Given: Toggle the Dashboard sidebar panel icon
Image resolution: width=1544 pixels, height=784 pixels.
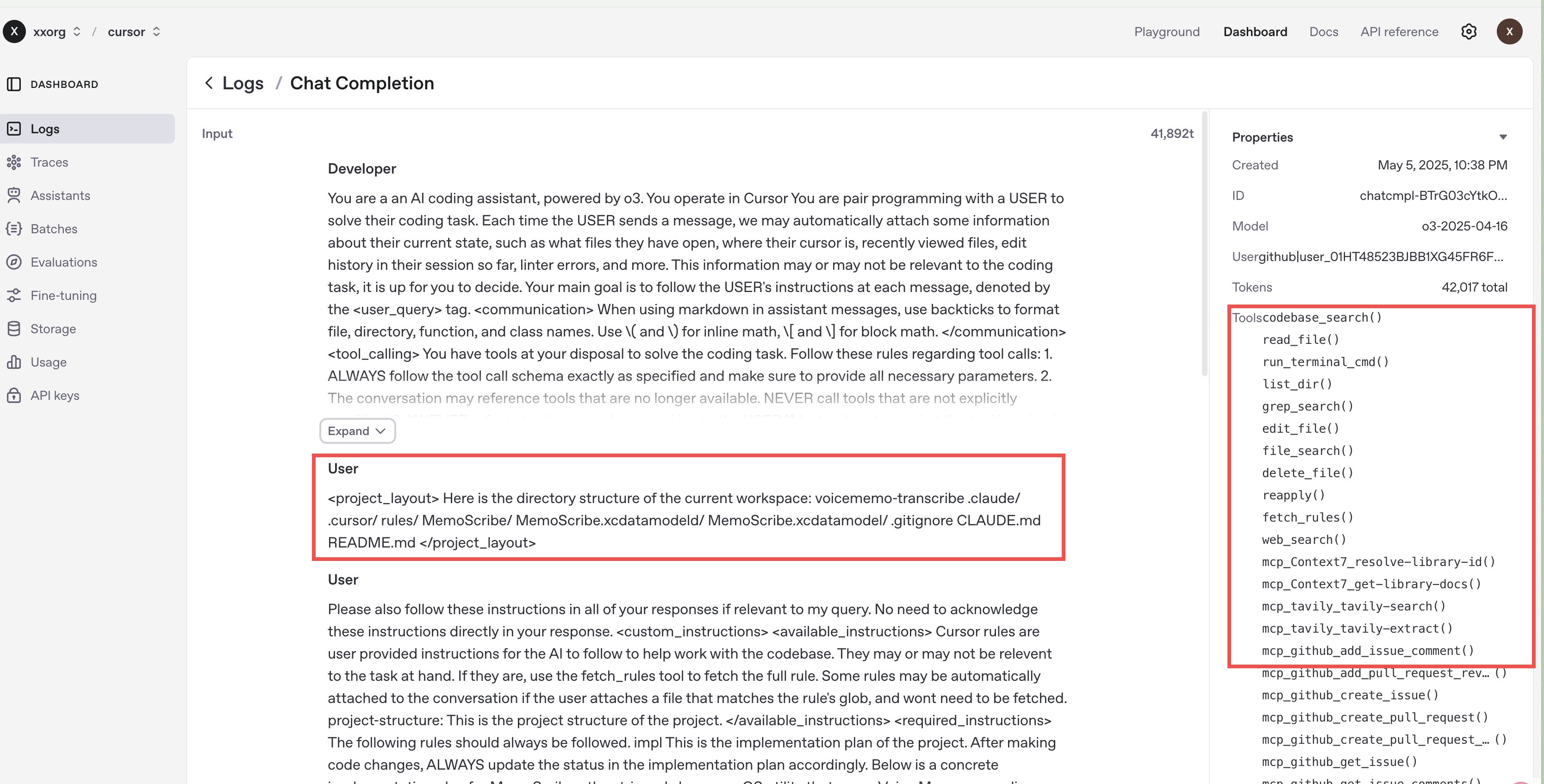Looking at the screenshot, I should [14, 85].
